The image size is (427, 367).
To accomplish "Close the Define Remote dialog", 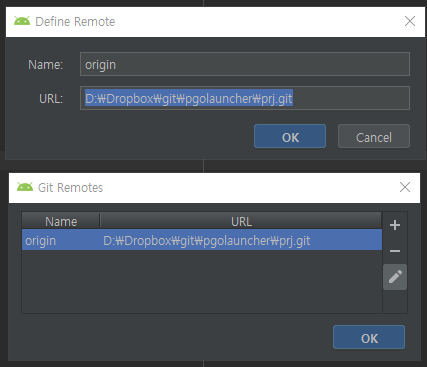I will click(410, 21).
